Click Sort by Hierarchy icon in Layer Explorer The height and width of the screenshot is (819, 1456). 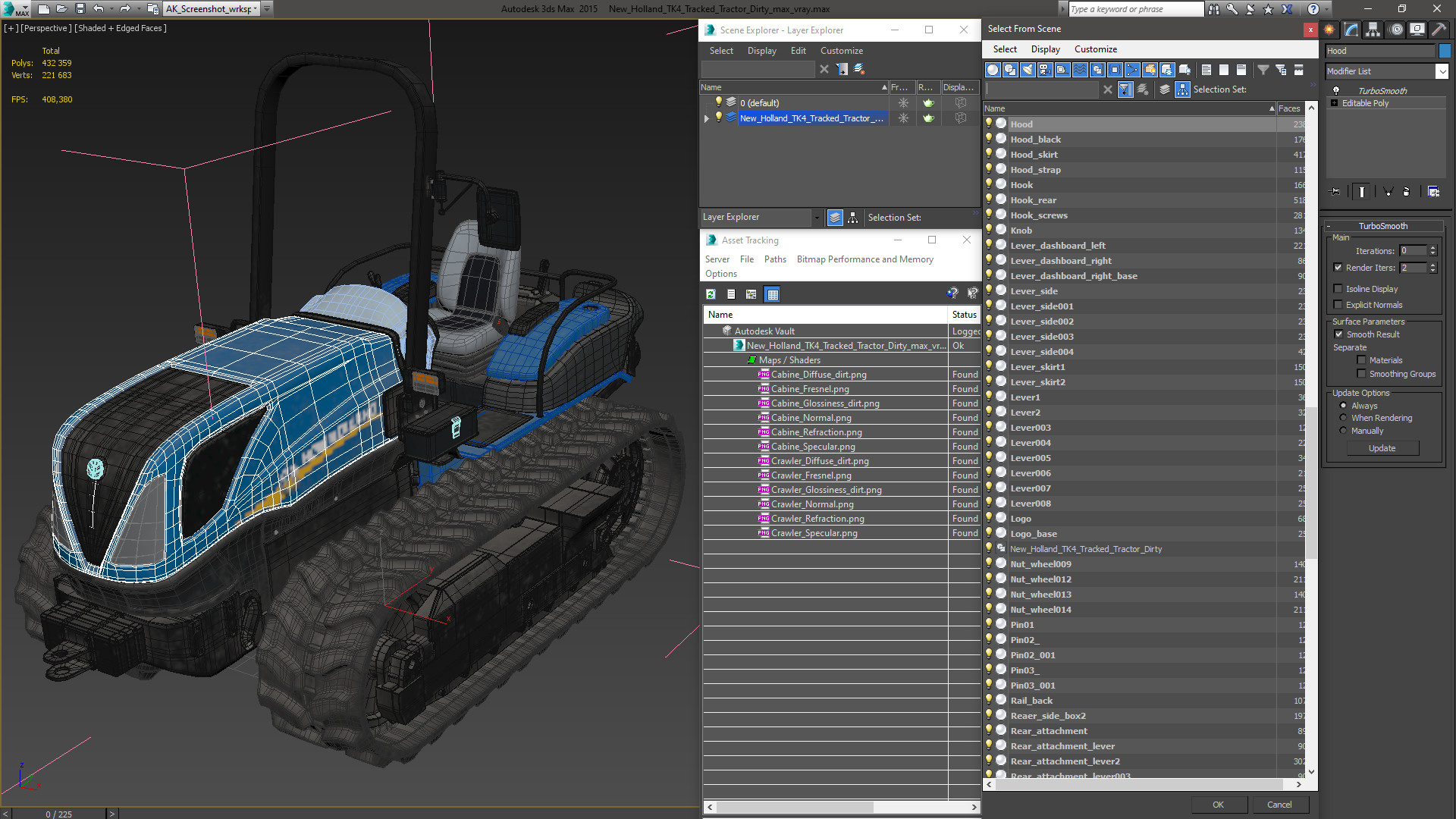(853, 218)
